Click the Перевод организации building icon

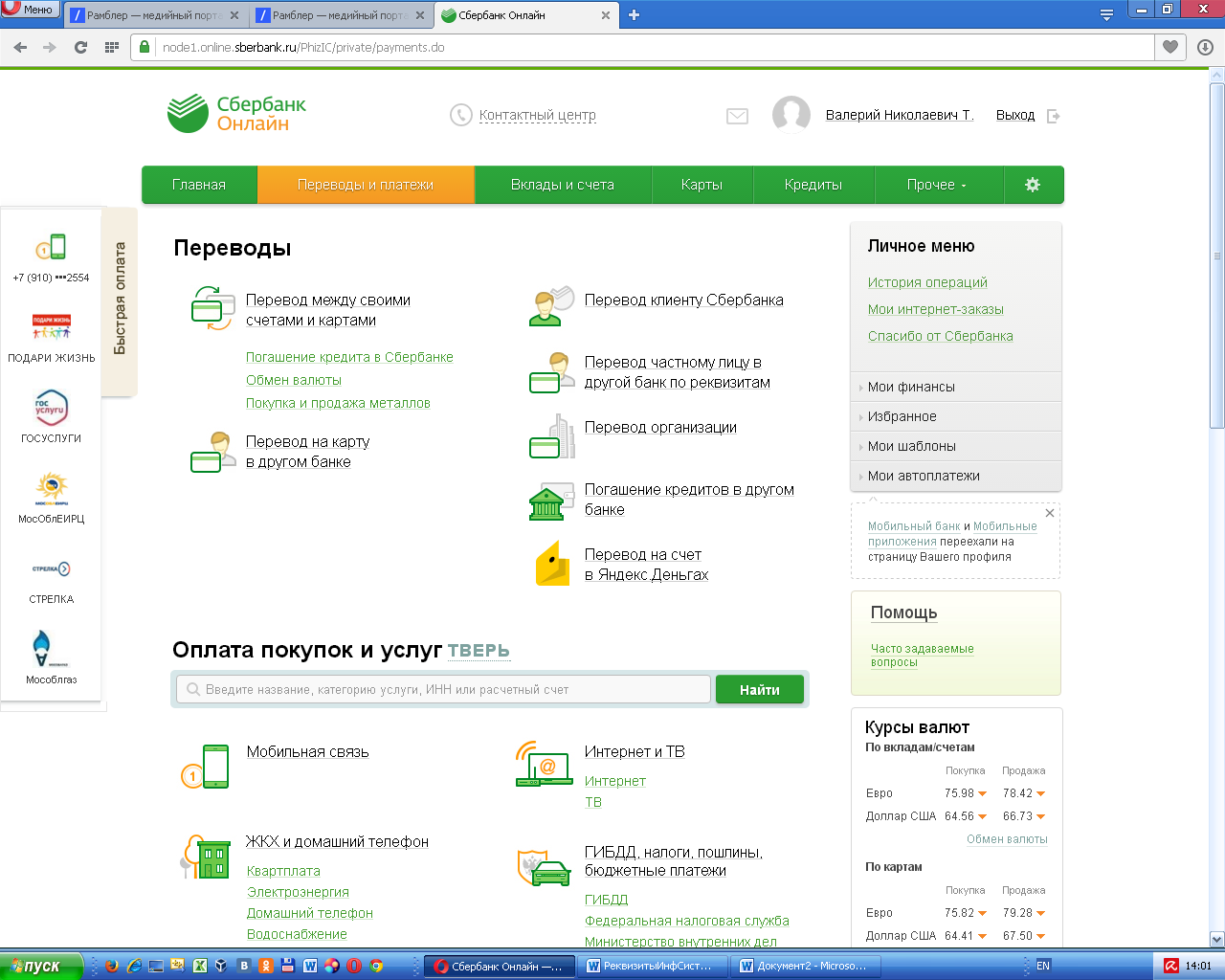click(551, 436)
